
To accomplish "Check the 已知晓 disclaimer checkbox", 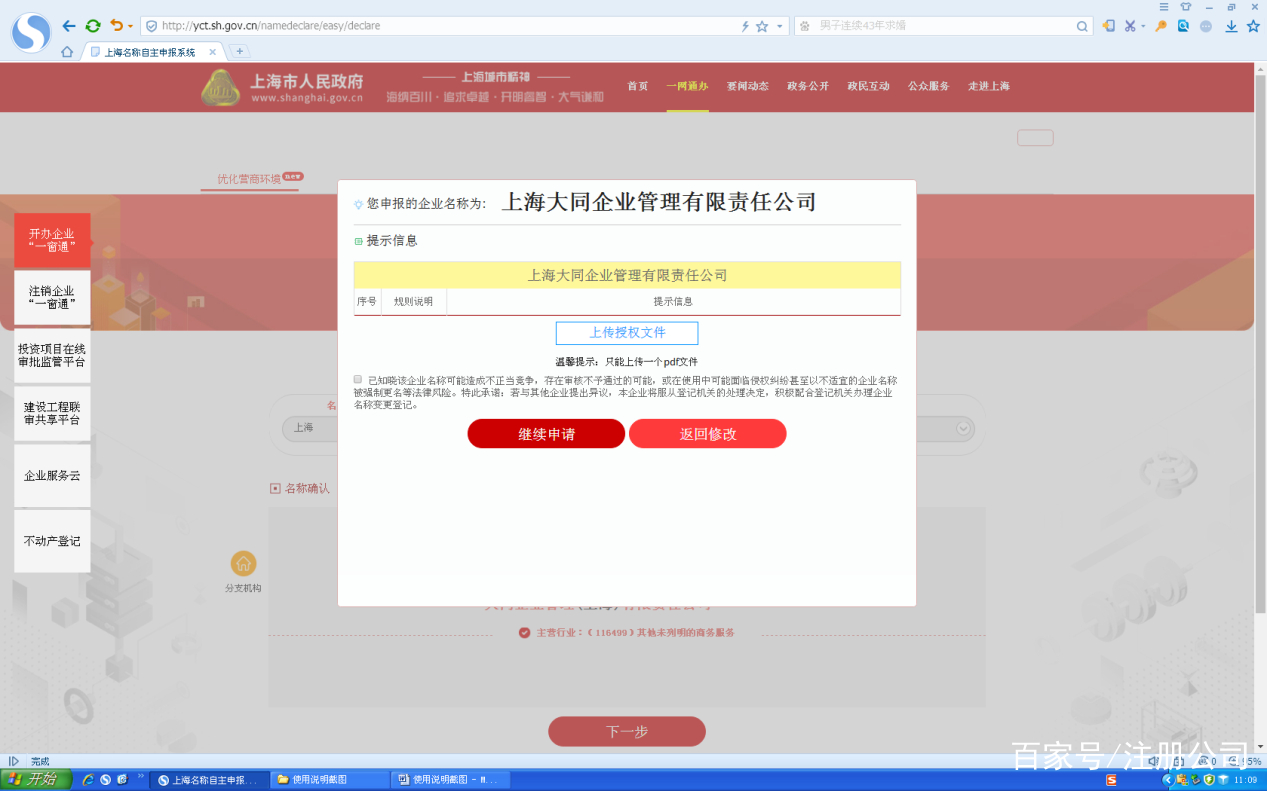I will coord(357,379).
